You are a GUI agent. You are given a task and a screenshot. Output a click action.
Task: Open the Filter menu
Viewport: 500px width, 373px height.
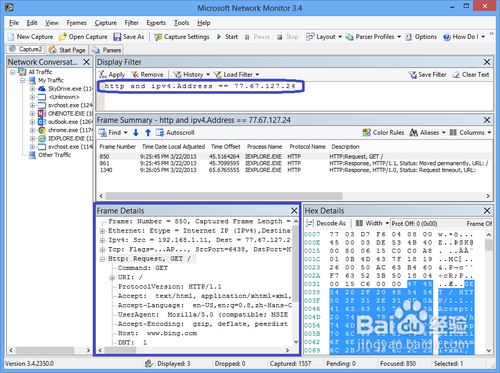click(131, 23)
